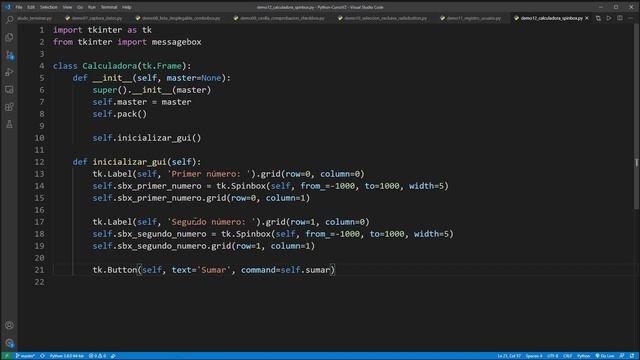Click line number 12 in the gutter
The width and height of the screenshot is (640, 360).
point(39,162)
